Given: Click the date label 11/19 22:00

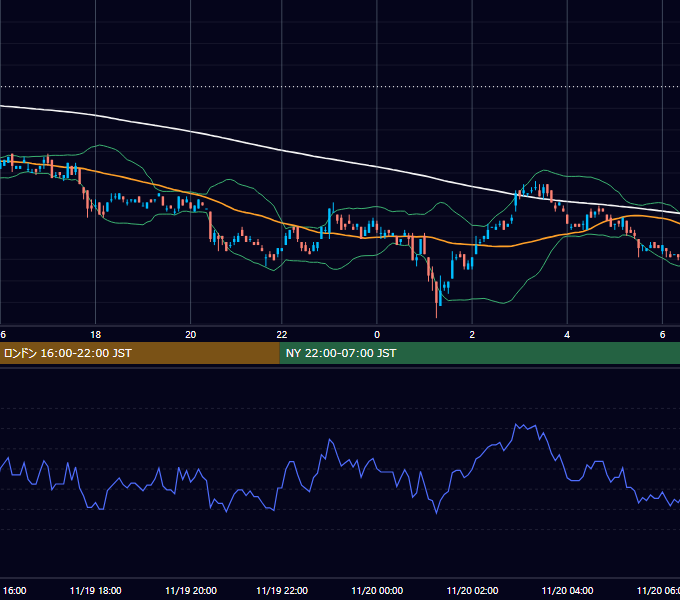Looking at the screenshot, I should pyautogui.click(x=282, y=590).
